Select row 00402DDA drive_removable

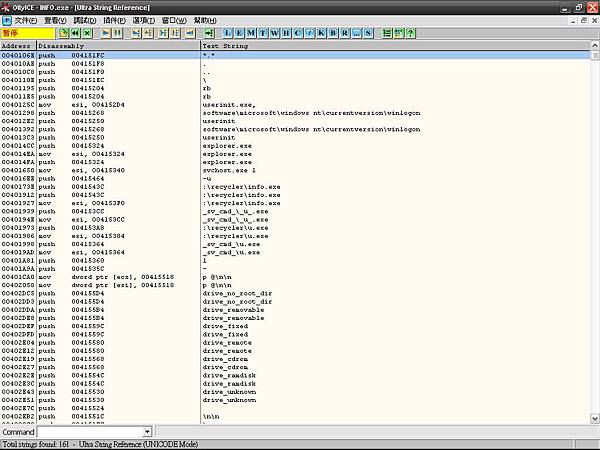click(x=295, y=310)
